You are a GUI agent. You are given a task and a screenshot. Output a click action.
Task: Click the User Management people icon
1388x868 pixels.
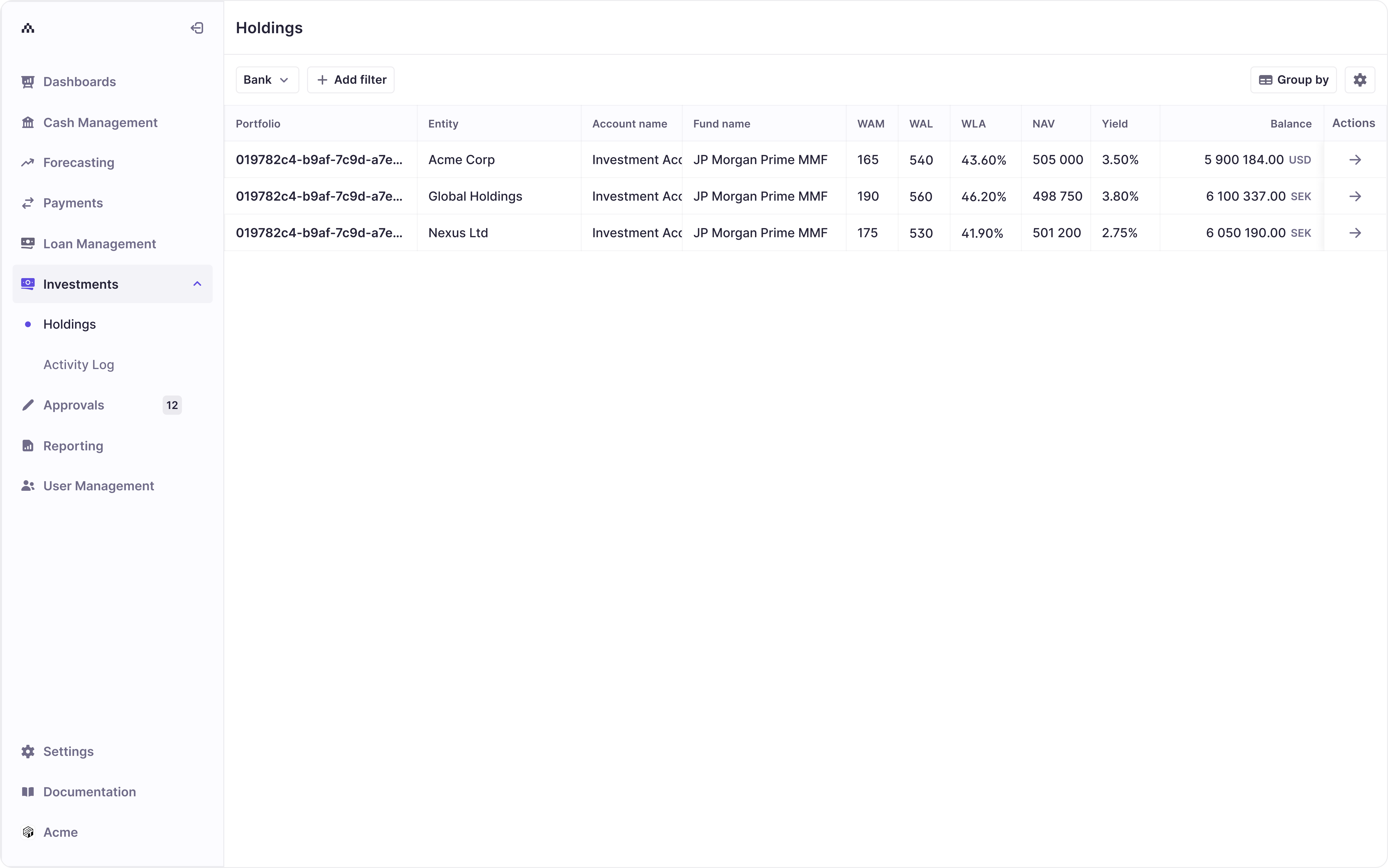point(28,486)
